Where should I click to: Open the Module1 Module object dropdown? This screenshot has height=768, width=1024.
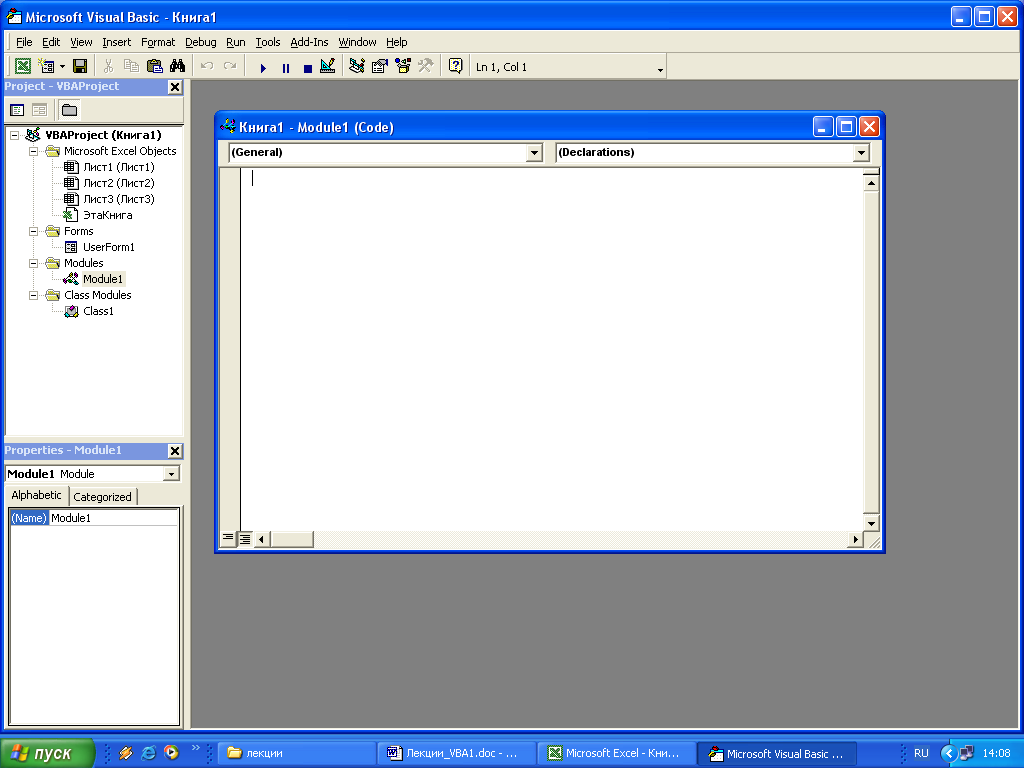[172, 474]
